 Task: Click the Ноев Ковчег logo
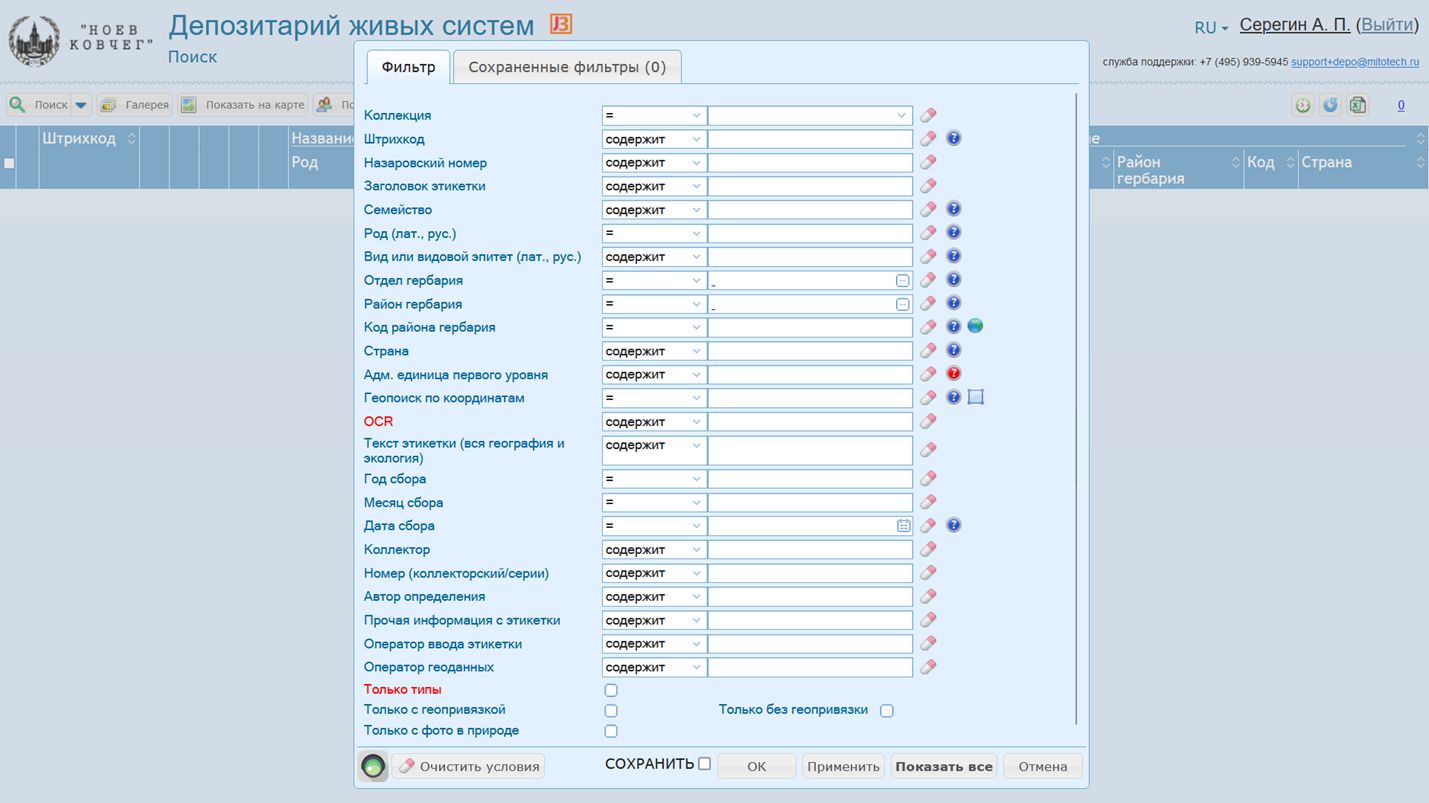pos(81,41)
